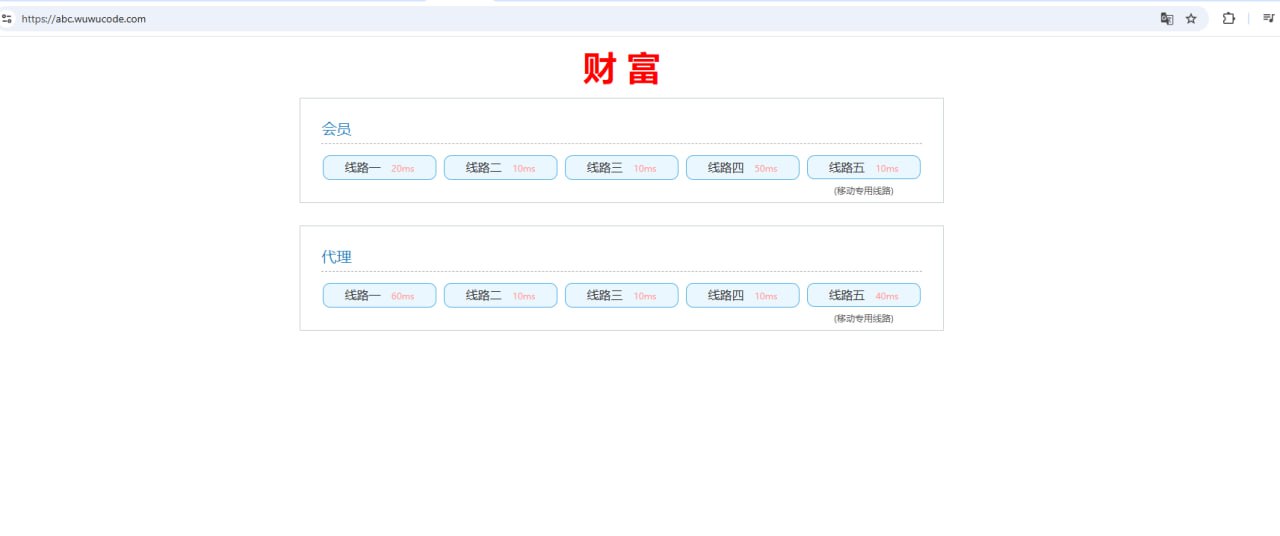Click the red 财富 page title
1280x536 pixels.
pyautogui.click(x=621, y=69)
